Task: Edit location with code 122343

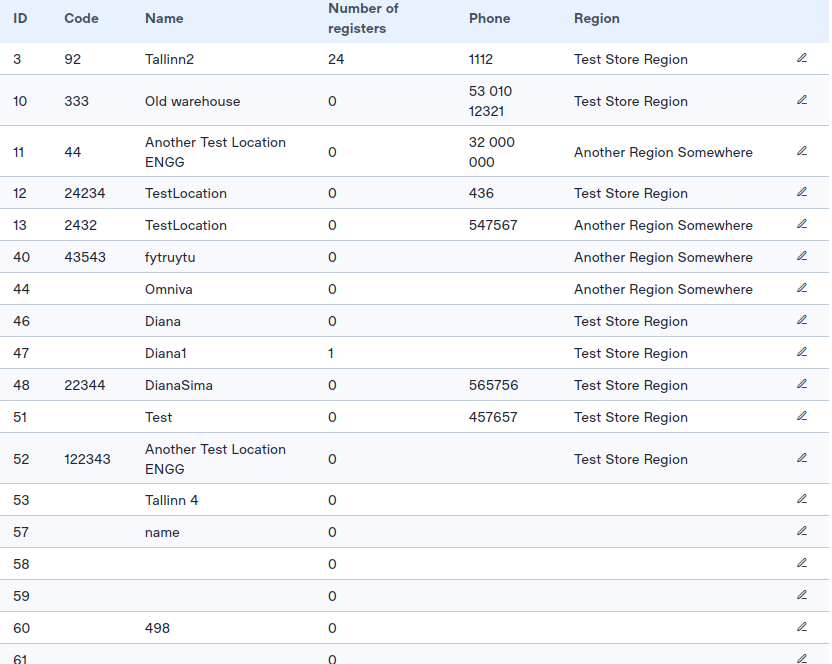Action: pyautogui.click(x=801, y=458)
